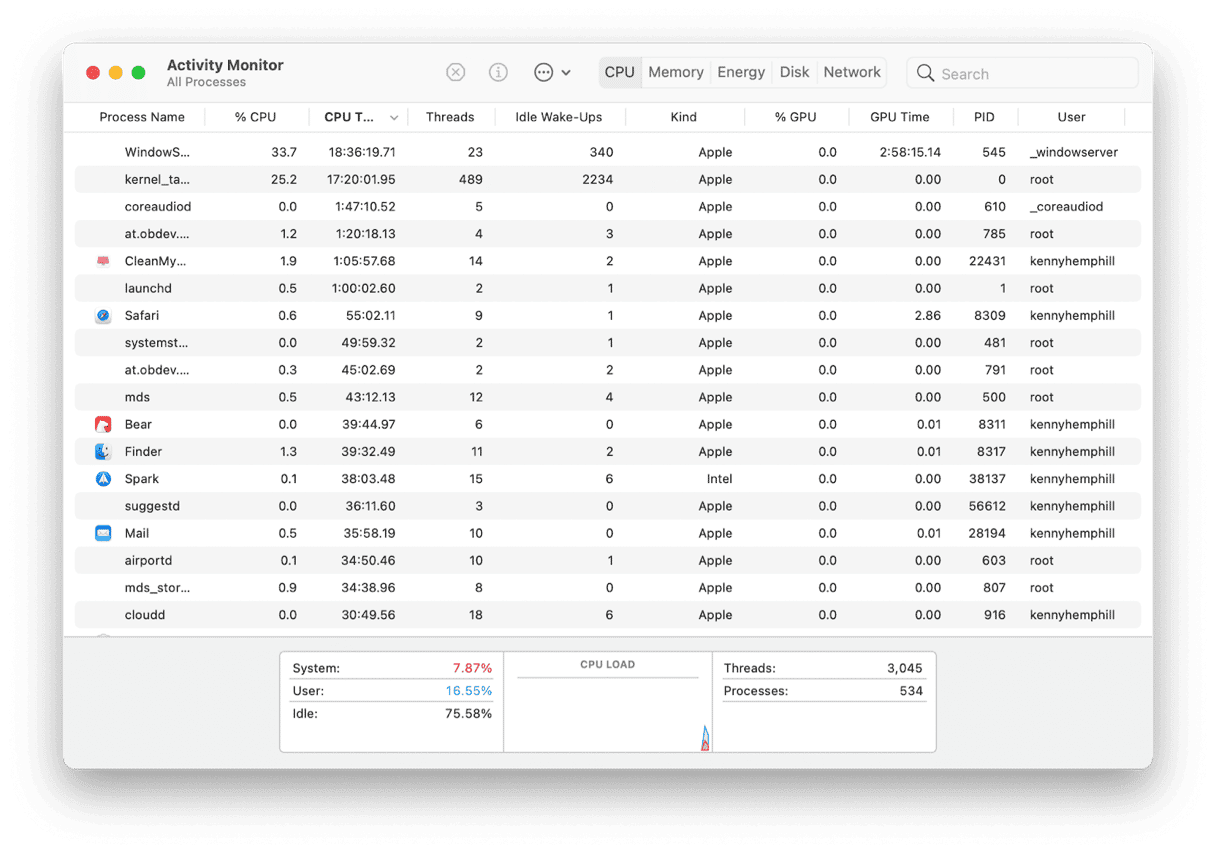Open the ellipsis more options menu
The width and height of the screenshot is (1216, 853).
tap(552, 72)
